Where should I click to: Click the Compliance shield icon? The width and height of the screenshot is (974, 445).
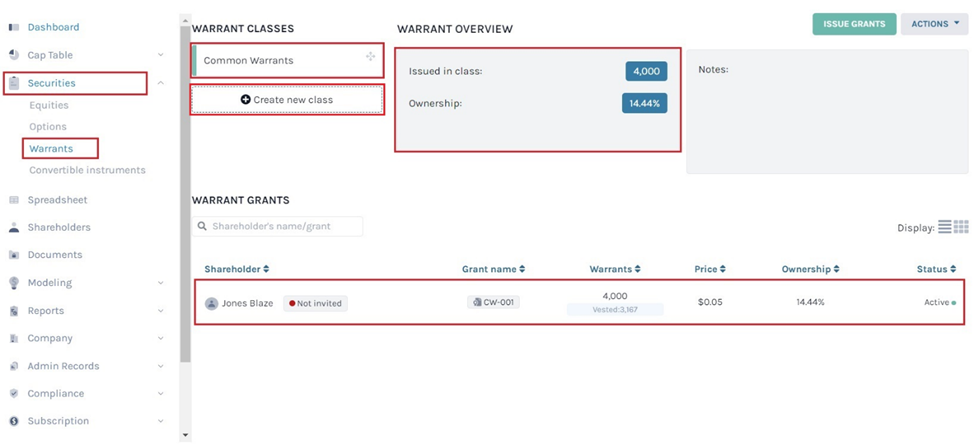pyautogui.click(x=14, y=393)
